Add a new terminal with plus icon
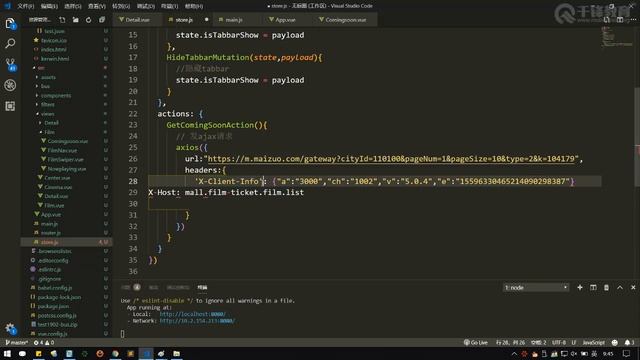 tap(580, 287)
